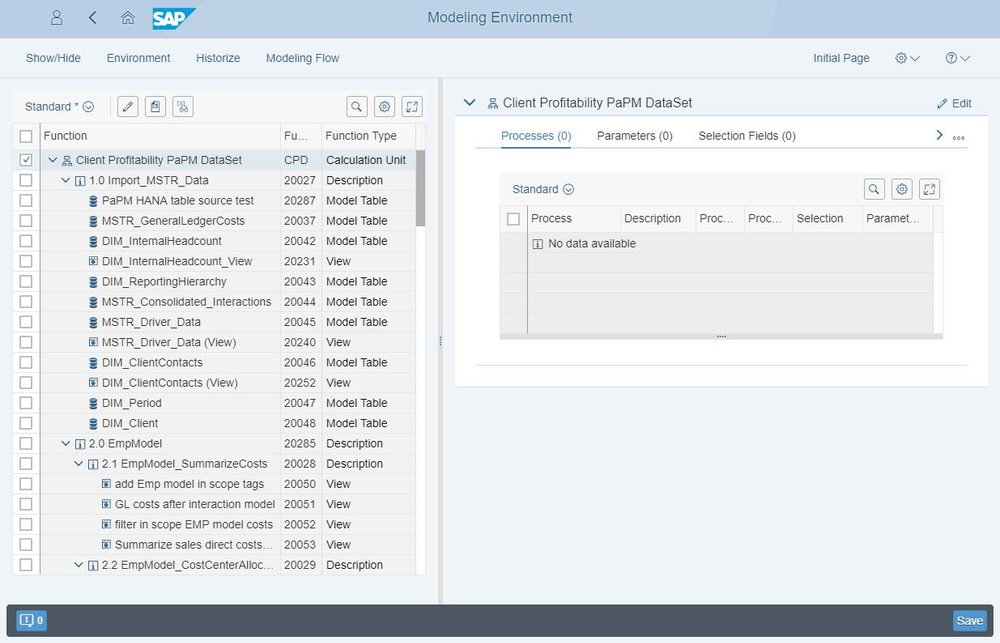Screen dimensions: 1000x643
Task: Maximize the function tree table
Action: (412, 107)
